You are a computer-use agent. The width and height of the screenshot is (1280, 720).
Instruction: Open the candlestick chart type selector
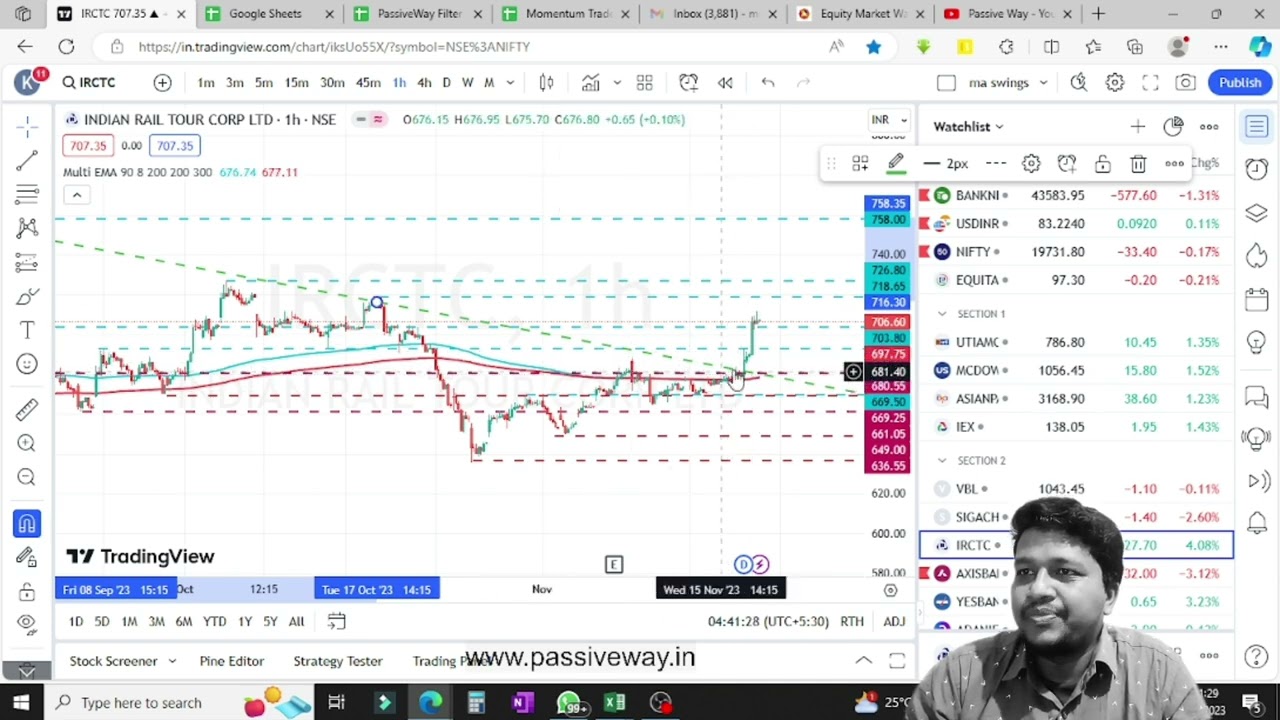pyautogui.click(x=546, y=83)
